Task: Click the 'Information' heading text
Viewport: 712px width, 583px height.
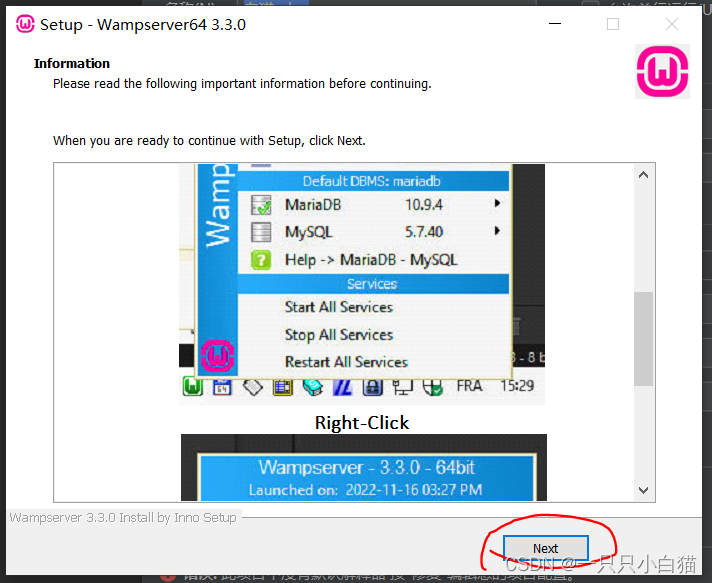Action: click(72, 63)
